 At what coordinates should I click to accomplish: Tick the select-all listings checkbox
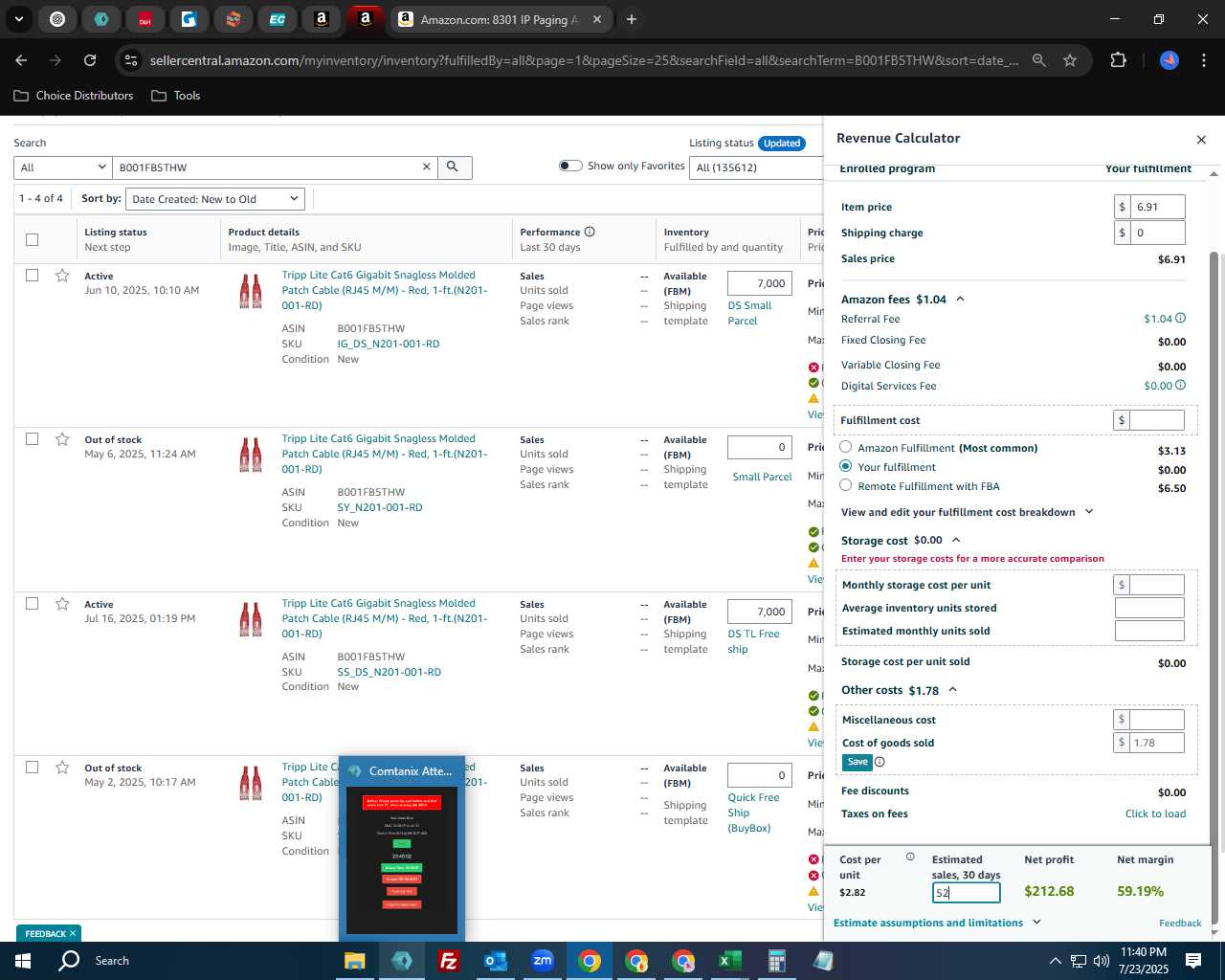[33, 239]
